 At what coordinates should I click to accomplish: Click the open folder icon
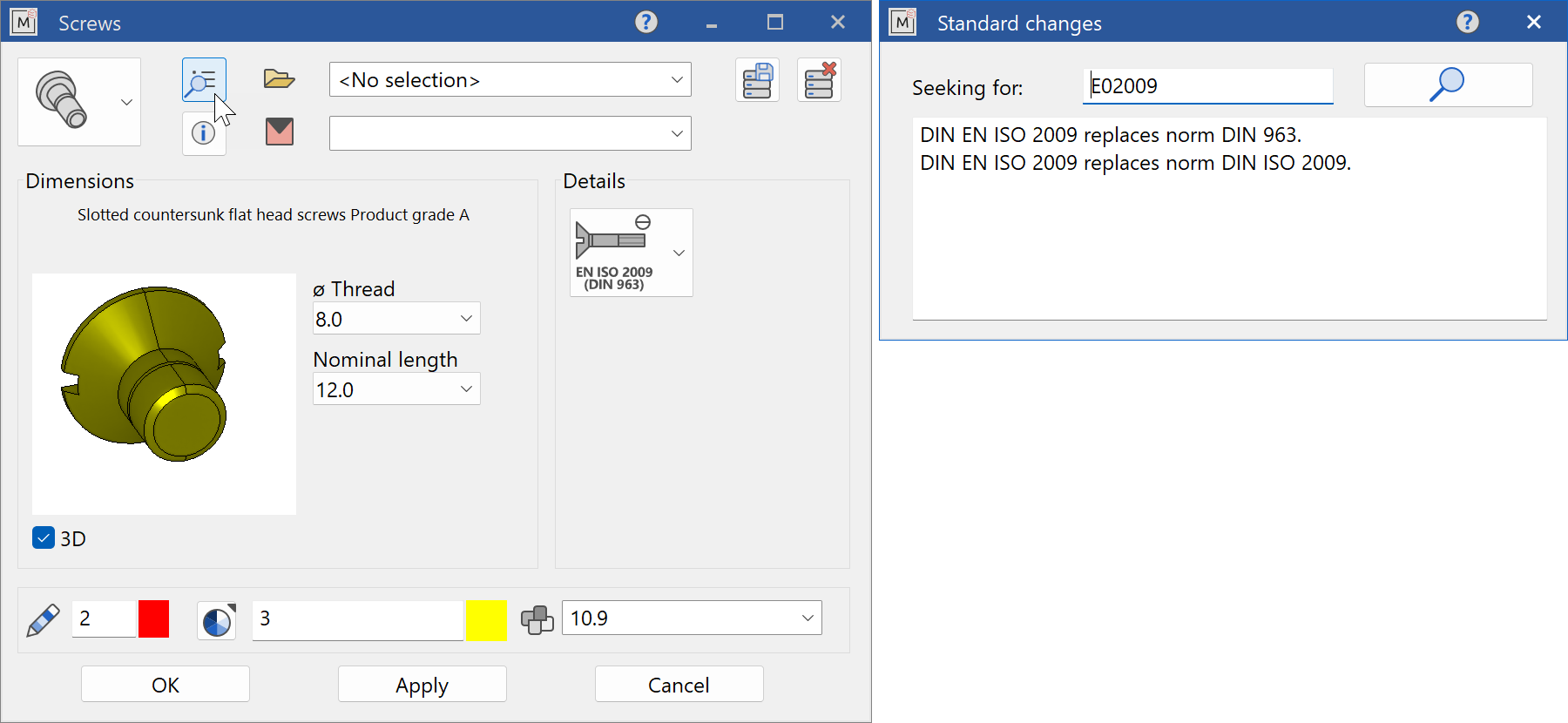pyautogui.click(x=279, y=79)
